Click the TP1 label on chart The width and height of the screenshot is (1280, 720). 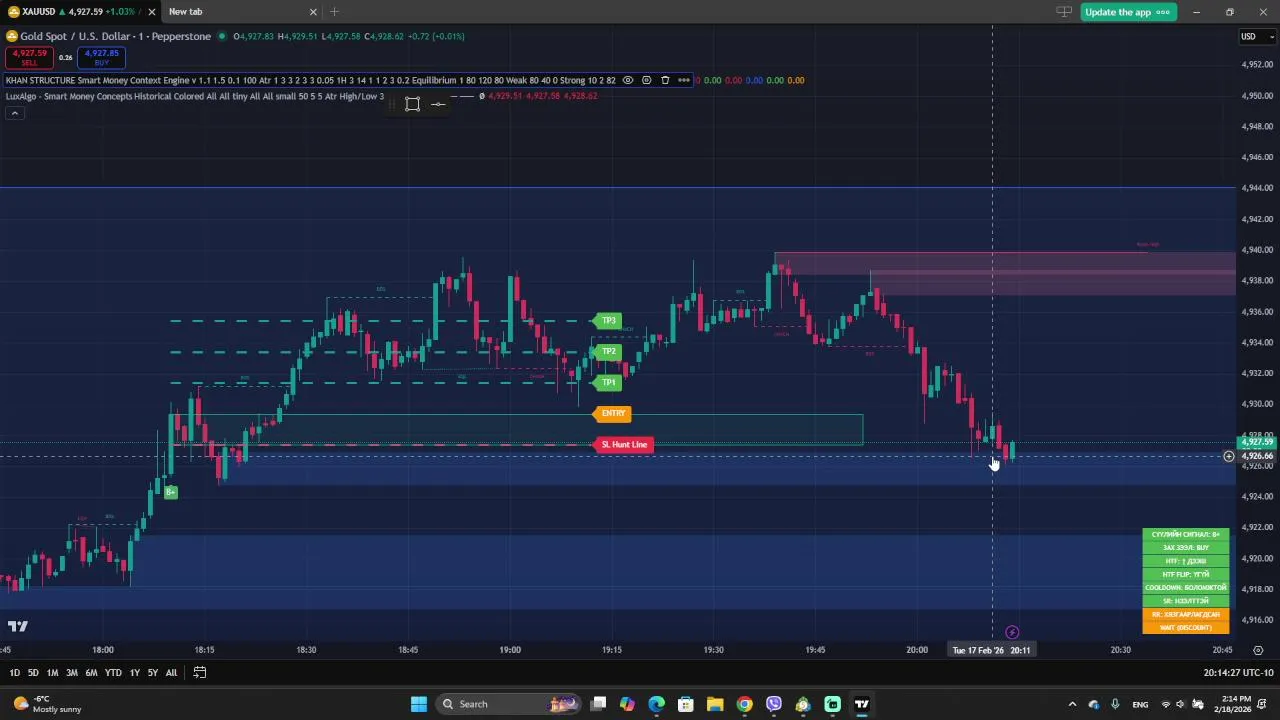(x=608, y=383)
